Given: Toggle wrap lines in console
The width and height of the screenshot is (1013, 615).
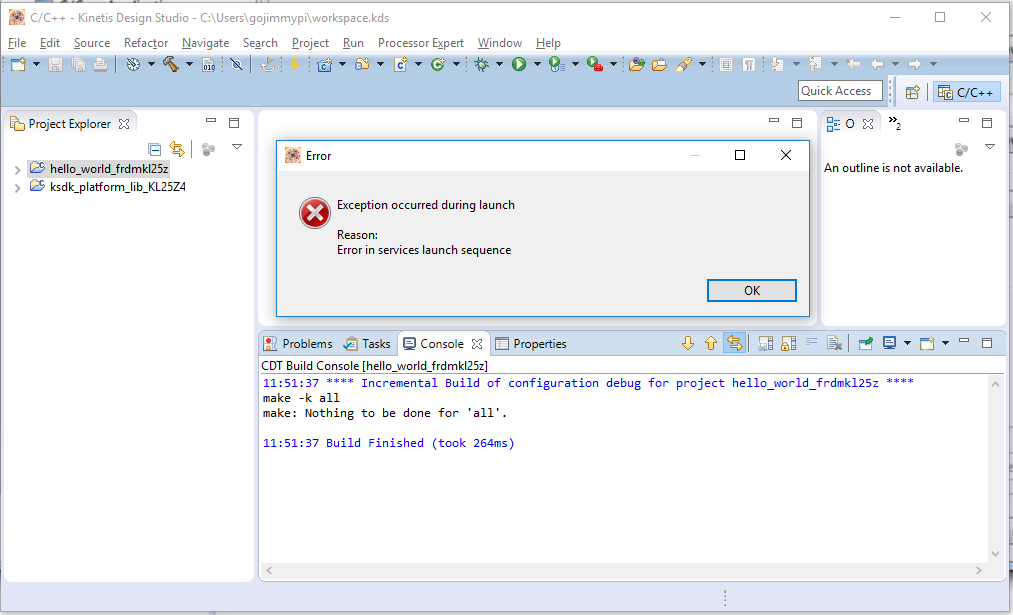Looking at the screenshot, I should [811, 343].
